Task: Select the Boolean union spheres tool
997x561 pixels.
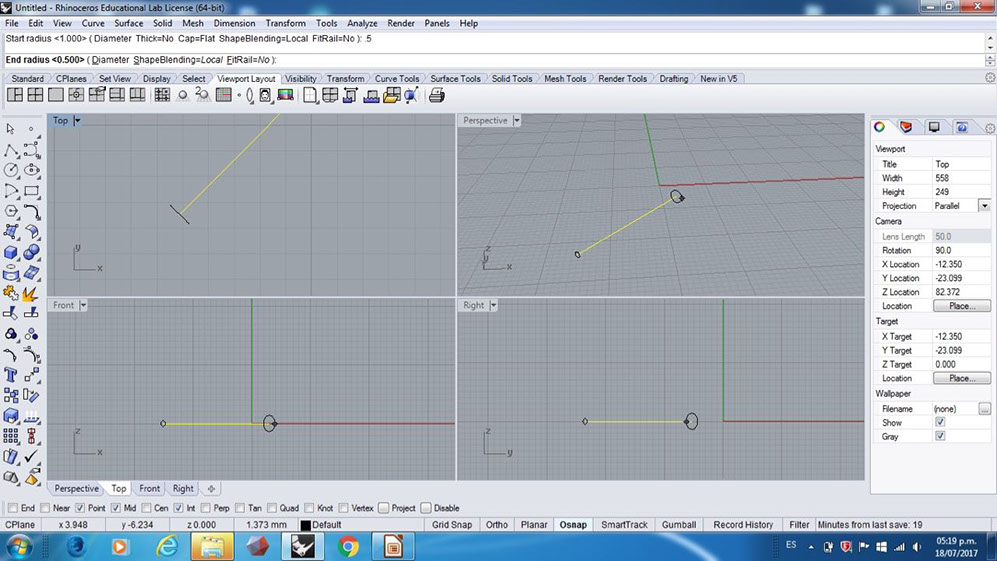Action: pyautogui.click(x=31, y=253)
